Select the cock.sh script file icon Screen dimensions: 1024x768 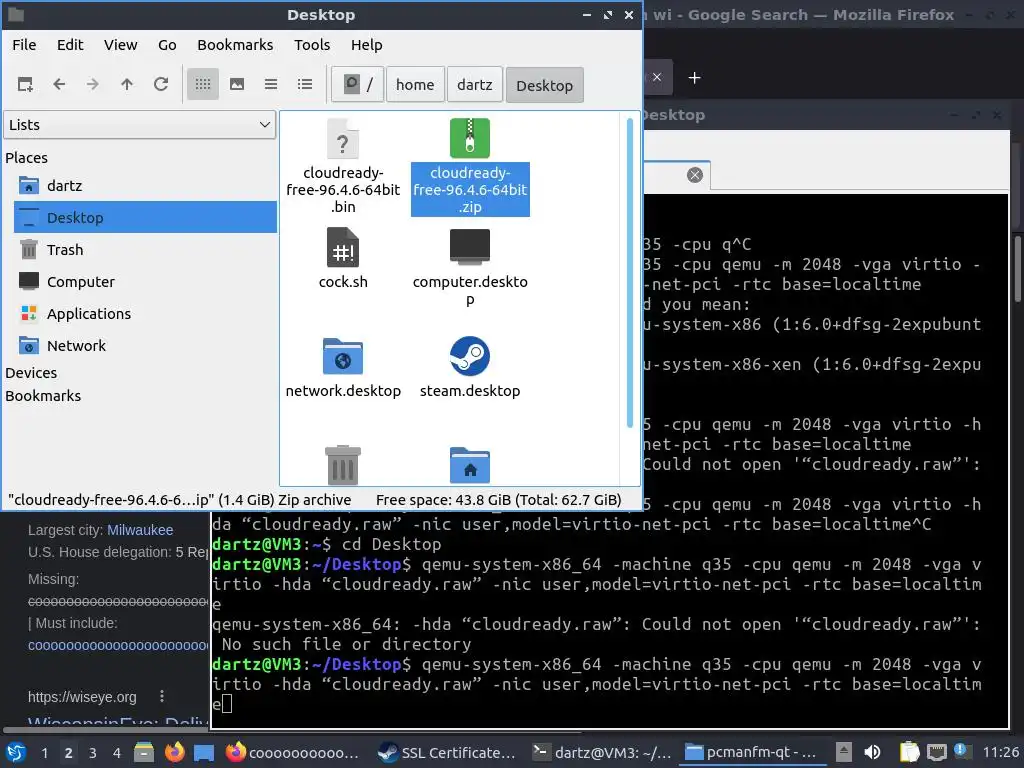(x=343, y=248)
